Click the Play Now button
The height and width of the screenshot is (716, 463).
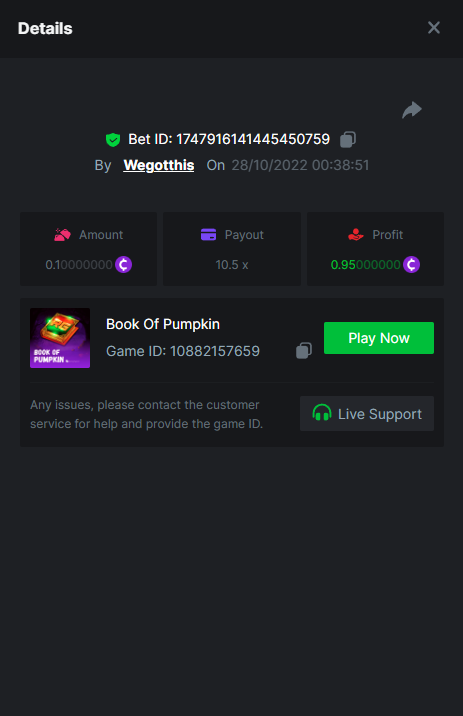coord(379,338)
